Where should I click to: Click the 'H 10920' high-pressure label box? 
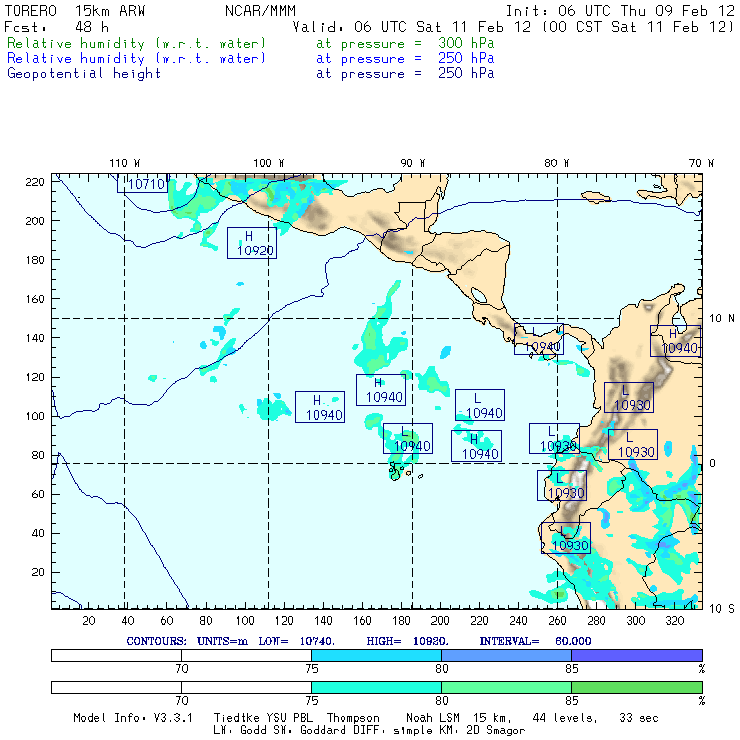(252, 243)
